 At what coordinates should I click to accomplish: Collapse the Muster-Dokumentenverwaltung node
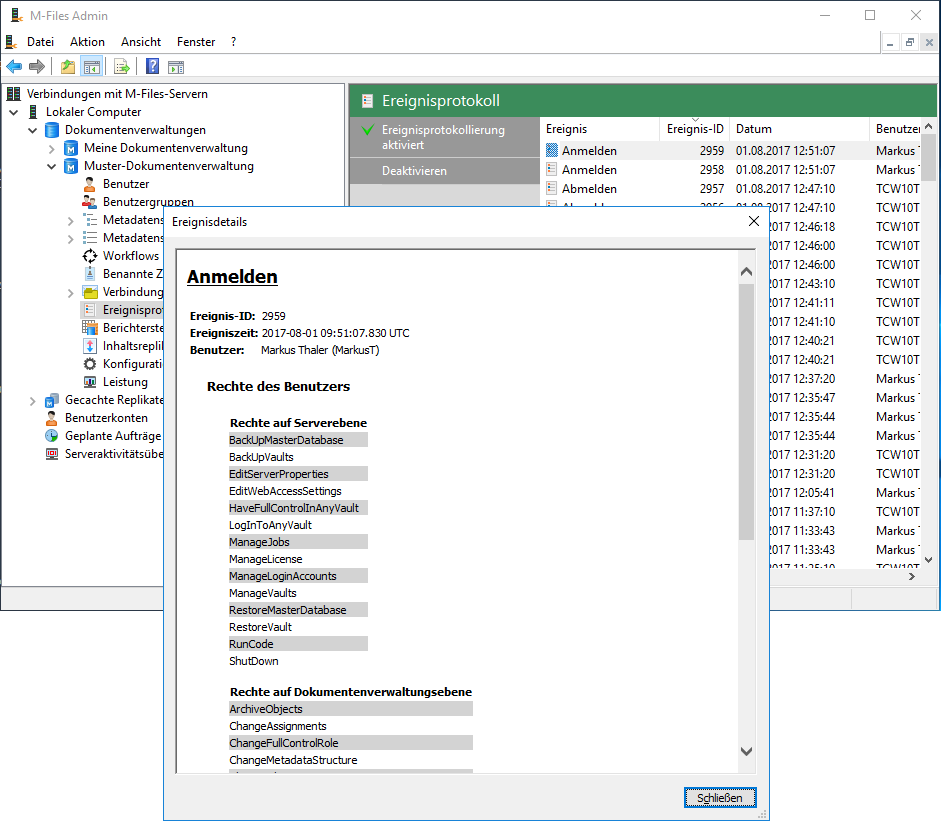click(52, 166)
